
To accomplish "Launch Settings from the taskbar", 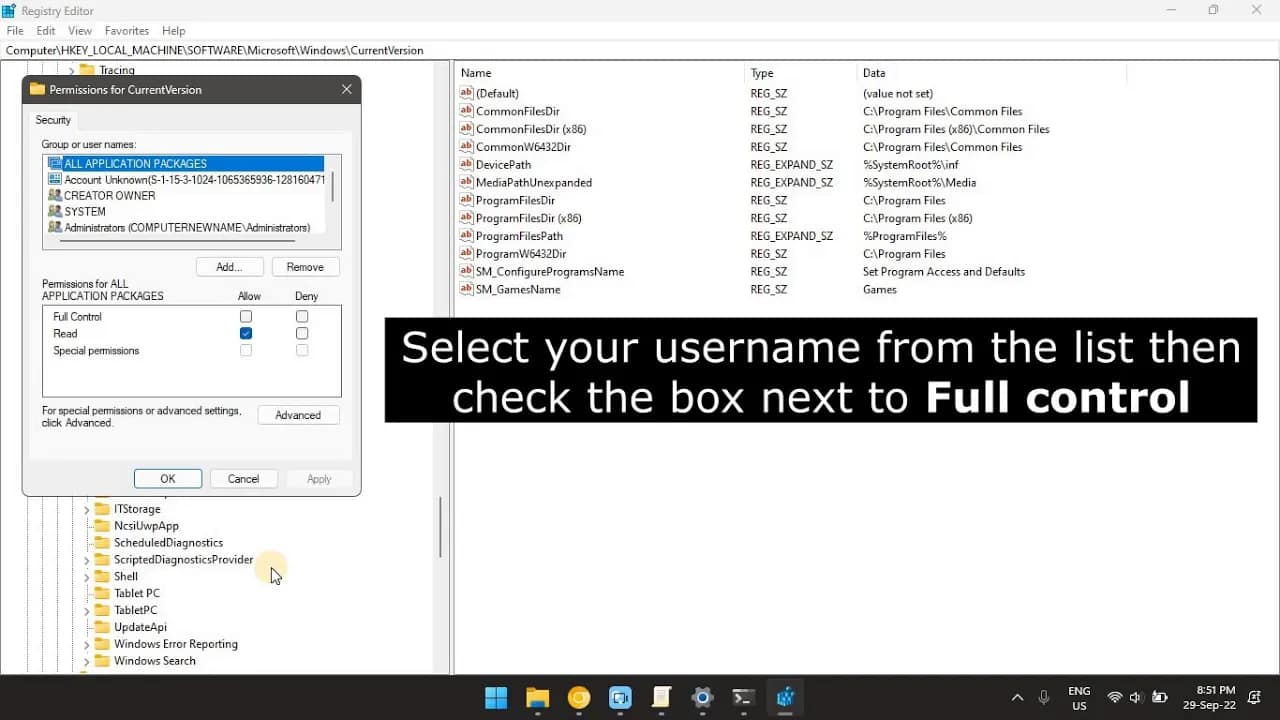I will point(702,698).
